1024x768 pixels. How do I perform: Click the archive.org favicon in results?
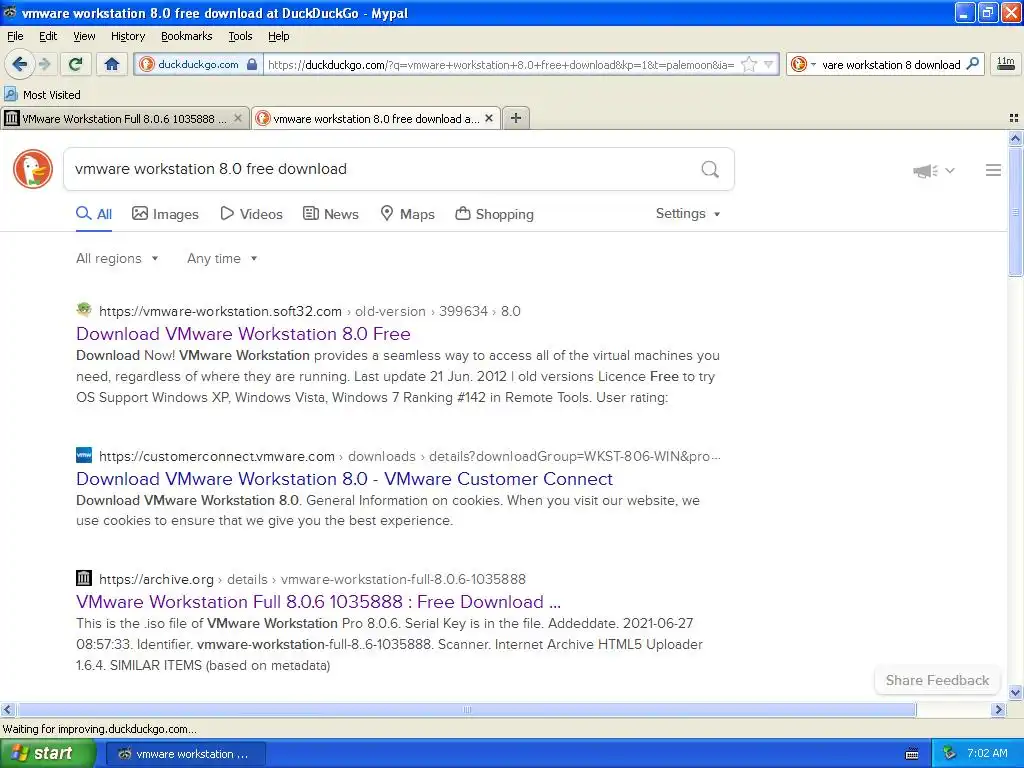[84, 578]
